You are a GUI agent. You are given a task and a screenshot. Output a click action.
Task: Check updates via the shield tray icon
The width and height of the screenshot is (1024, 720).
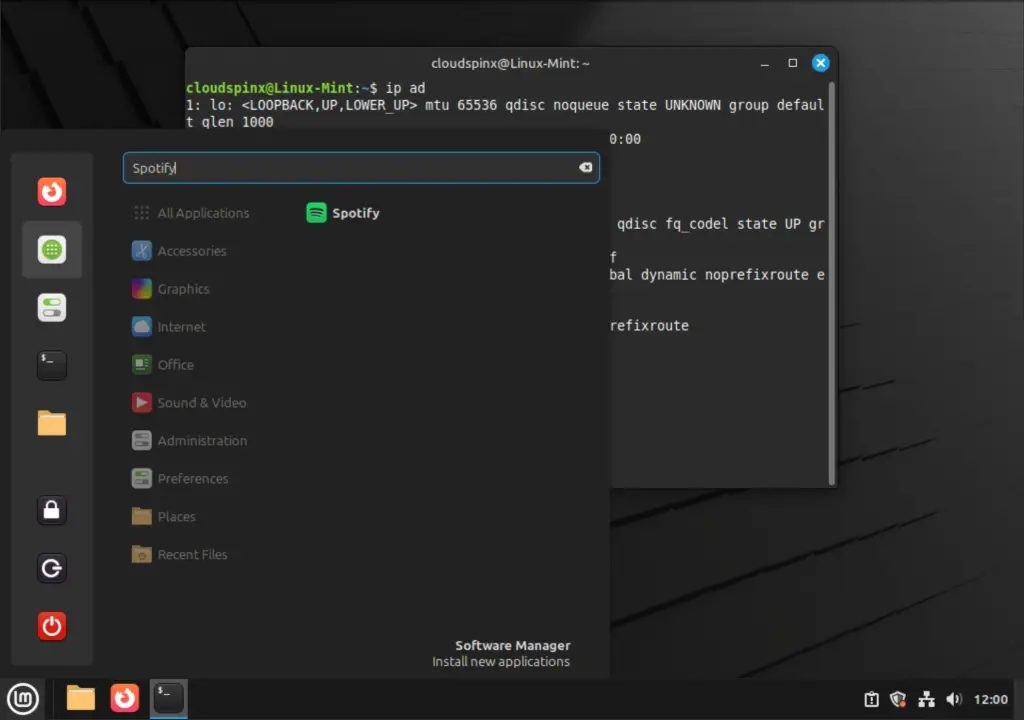coord(897,699)
